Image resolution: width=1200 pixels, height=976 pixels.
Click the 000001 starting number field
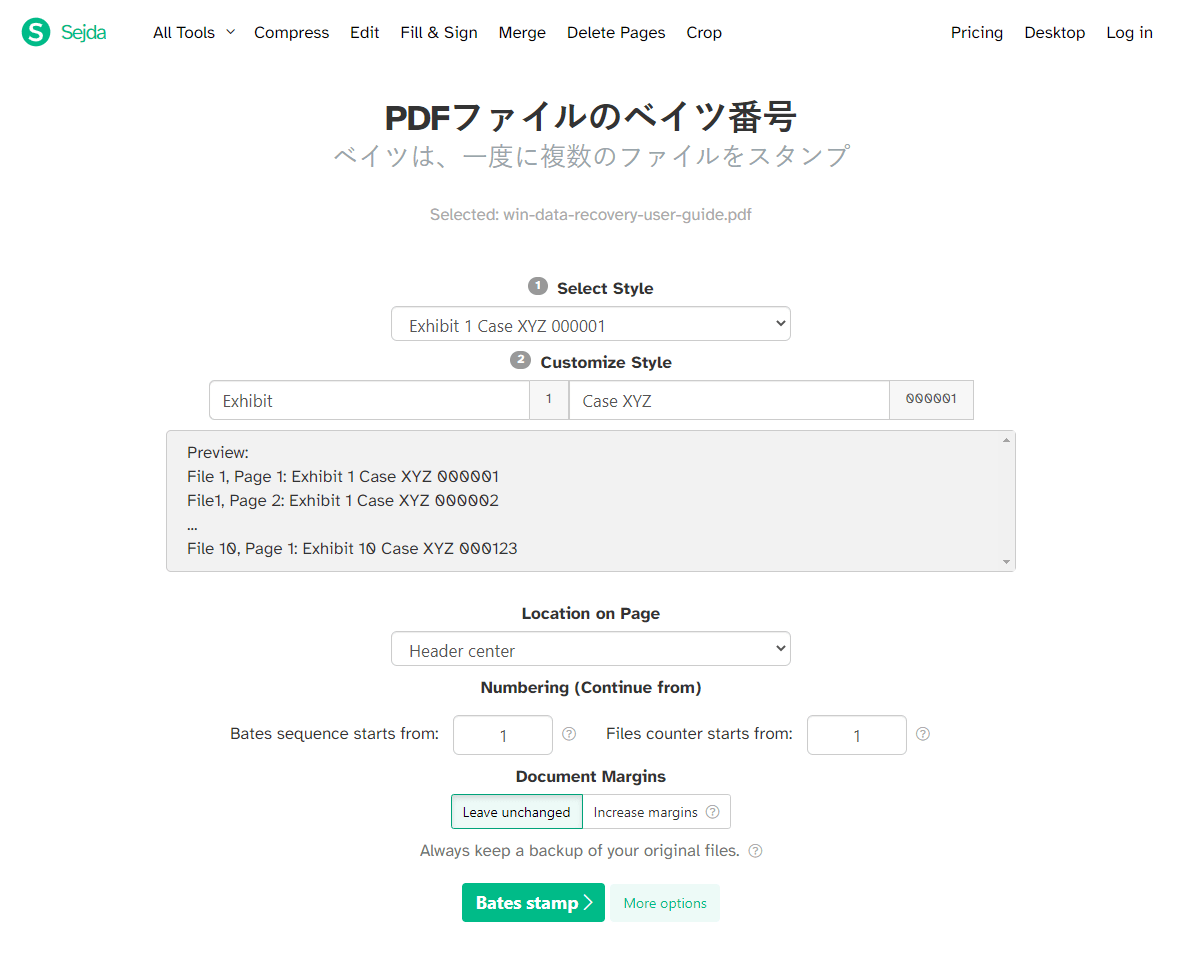[x=931, y=399]
